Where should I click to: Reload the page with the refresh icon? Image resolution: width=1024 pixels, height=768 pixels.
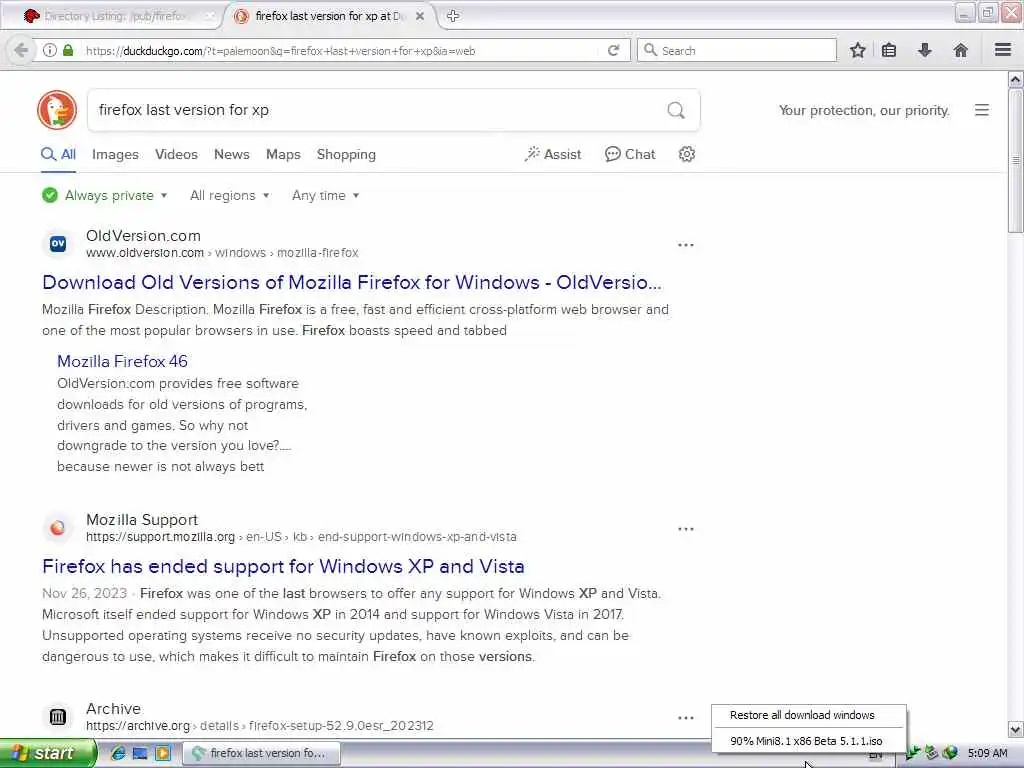coord(613,50)
